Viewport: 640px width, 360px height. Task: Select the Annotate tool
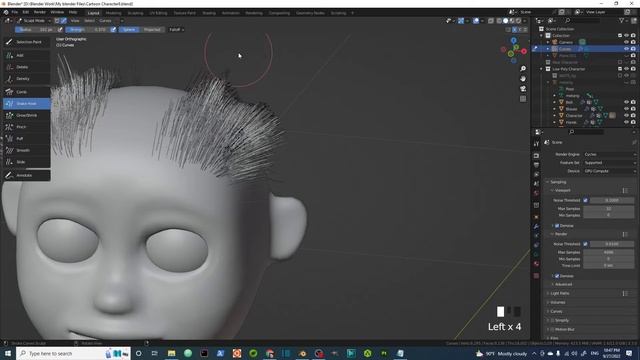[x=27, y=175]
